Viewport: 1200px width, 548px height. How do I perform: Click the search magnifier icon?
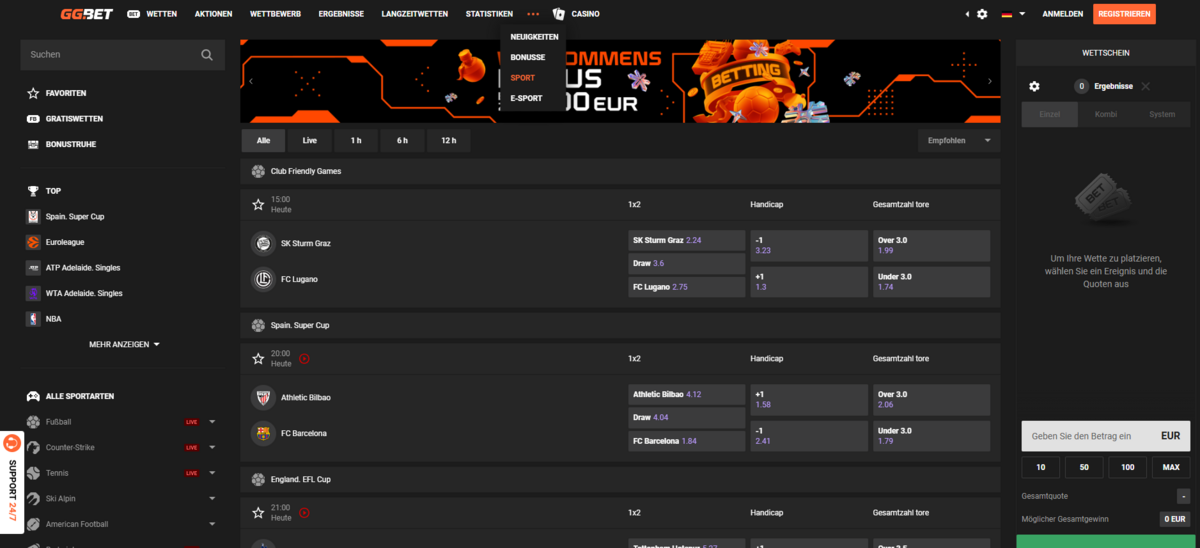click(x=207, y=55)
